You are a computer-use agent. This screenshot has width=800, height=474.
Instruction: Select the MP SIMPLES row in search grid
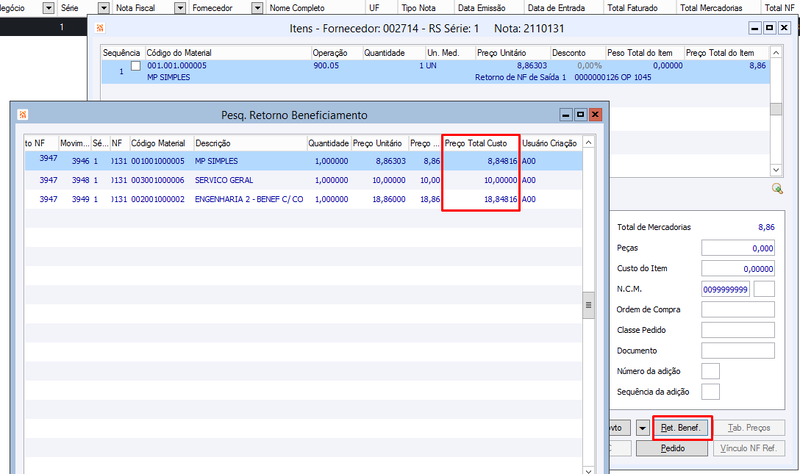(303, 161)
